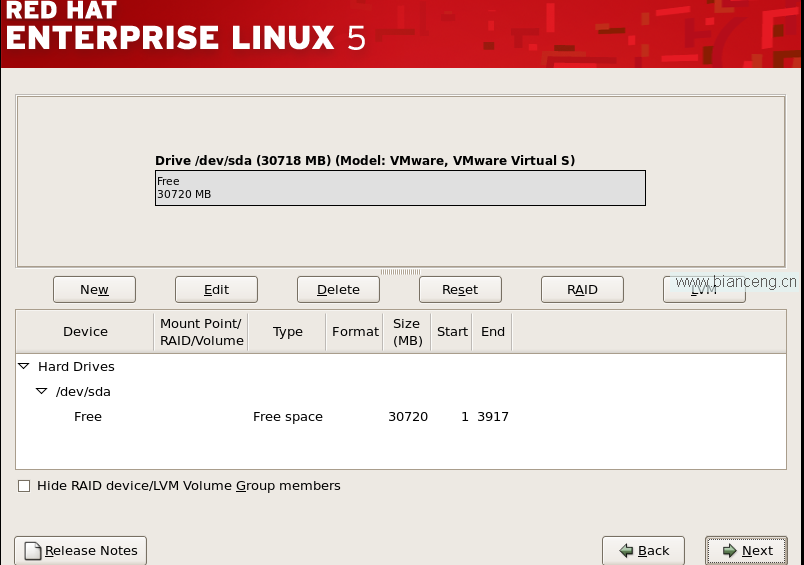The height and width of the screenshot is (565, 804).
Task: Click the green arrow icon on Back
Action: (626, 551)
